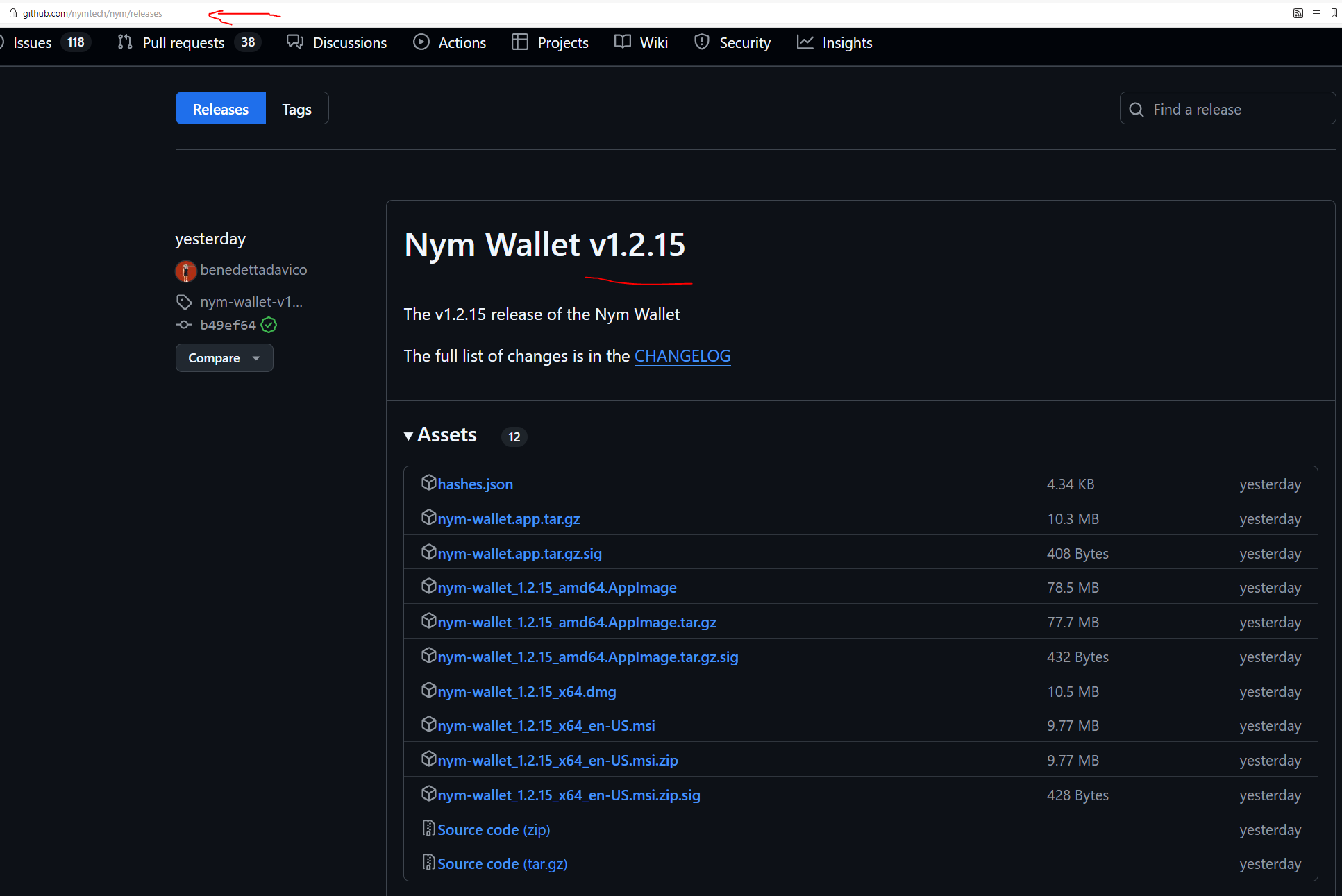This screenshot has width=1342, height=896.
Task: Click the Actions play circle icon
Action: [421, 42]
